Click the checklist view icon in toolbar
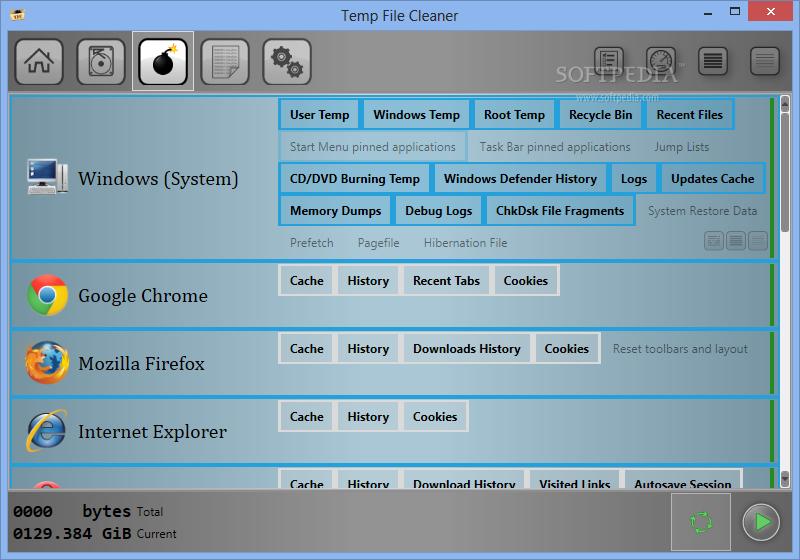 pyautogui.click(x=609, y=61)
